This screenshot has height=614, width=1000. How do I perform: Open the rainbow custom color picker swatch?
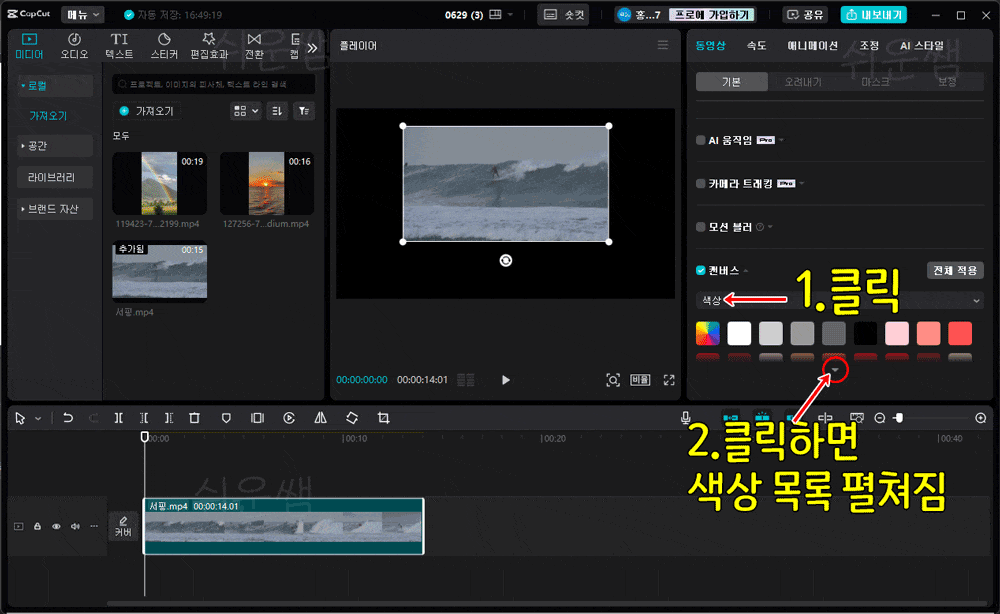(x=708, y=333)
